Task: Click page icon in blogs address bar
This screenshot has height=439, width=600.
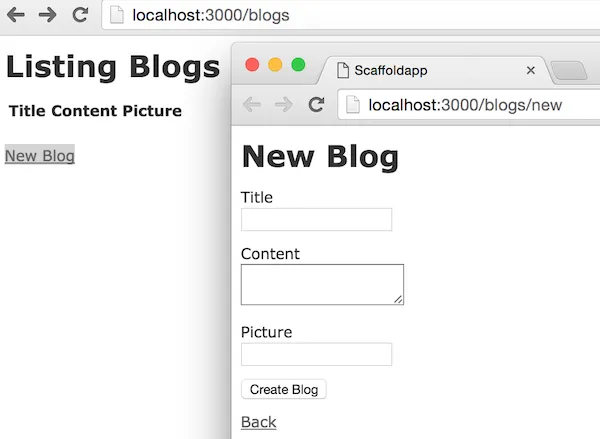Action: 116,15
